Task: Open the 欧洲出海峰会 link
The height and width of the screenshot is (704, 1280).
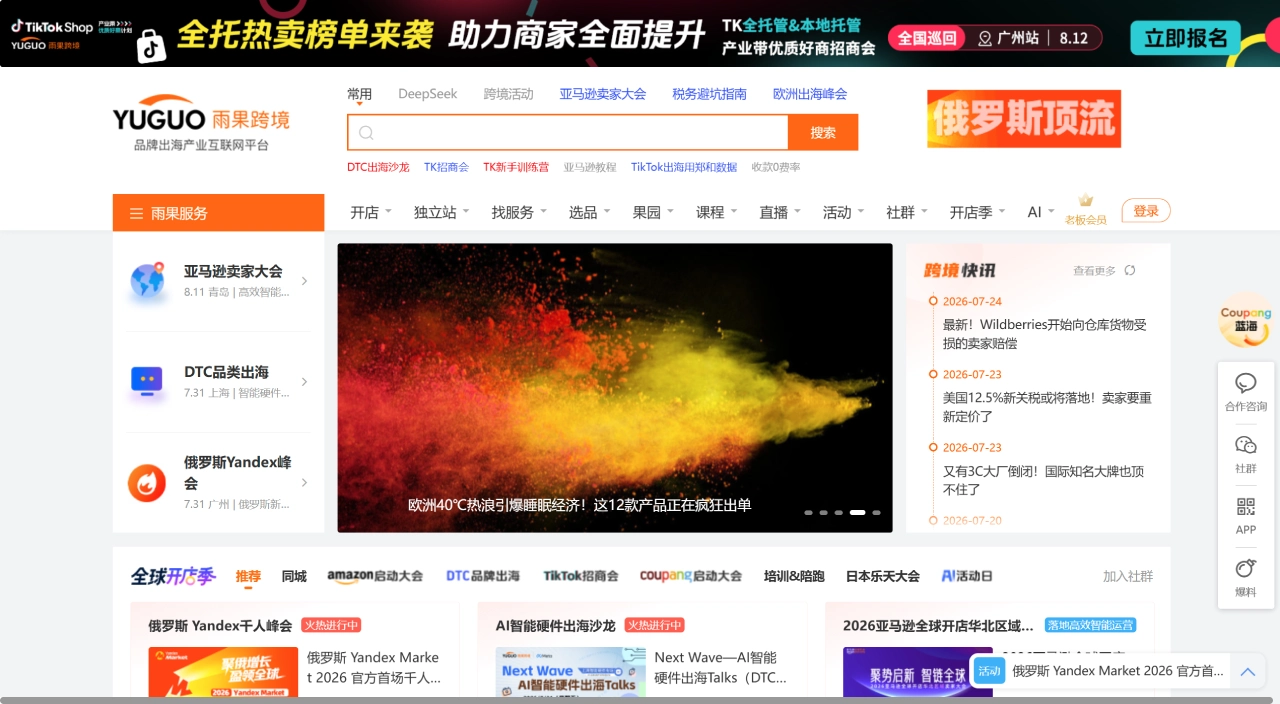Action: pyautogui.click(x=810, y=94)
